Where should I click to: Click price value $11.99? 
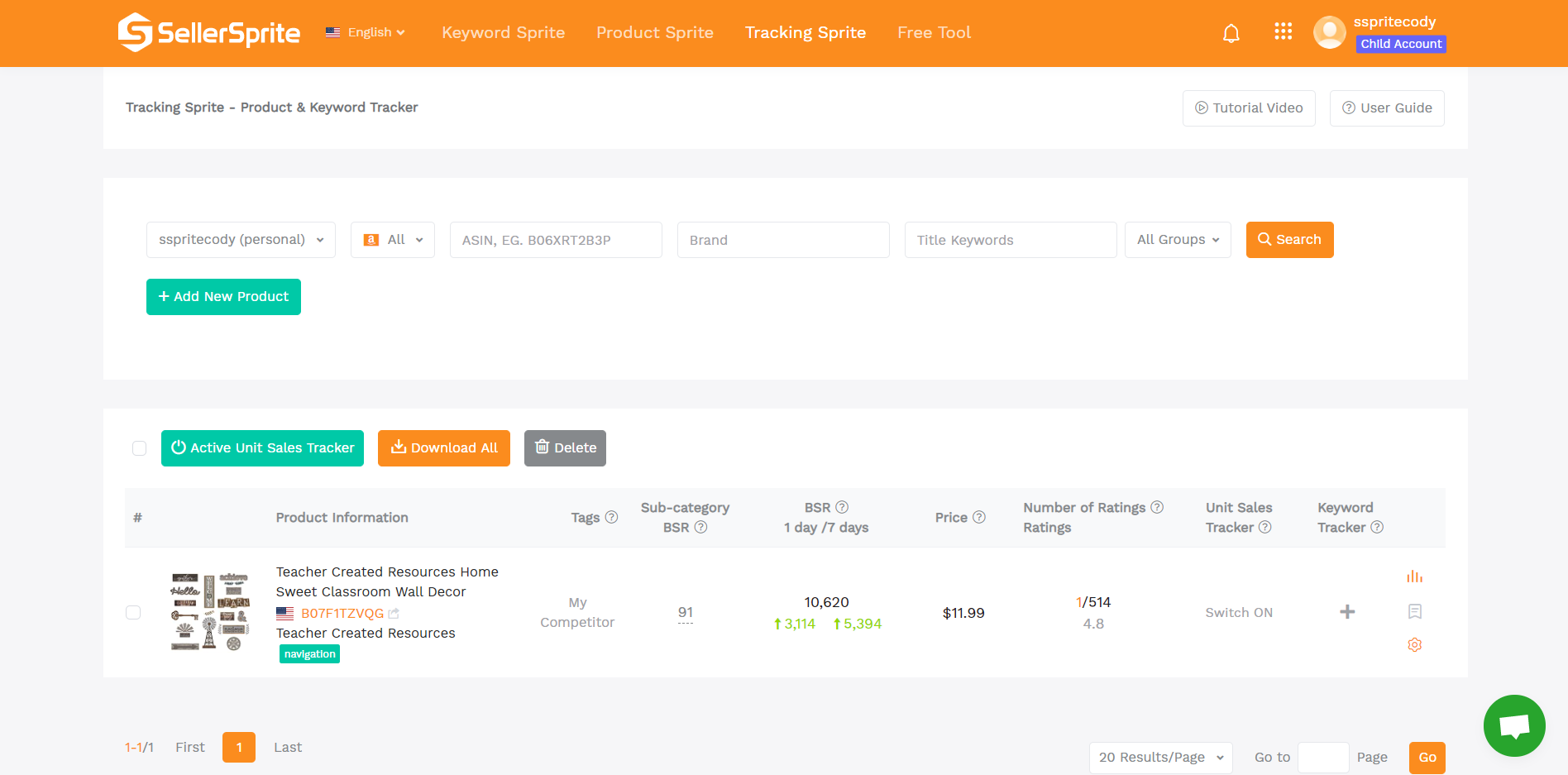[963, 613]
